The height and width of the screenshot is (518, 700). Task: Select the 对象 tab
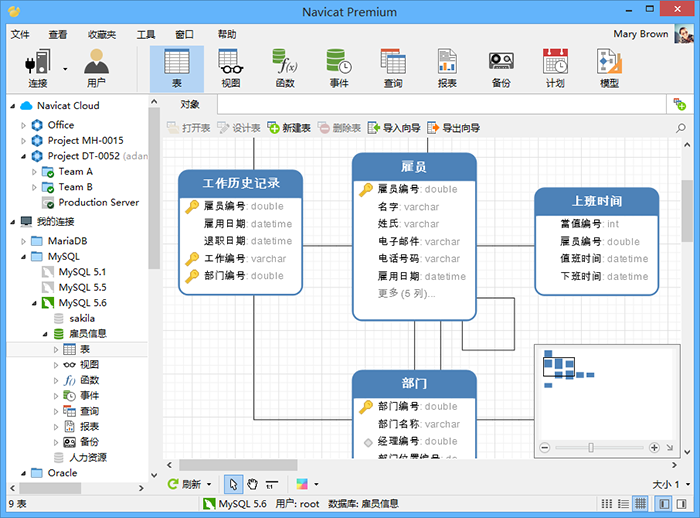190,104
